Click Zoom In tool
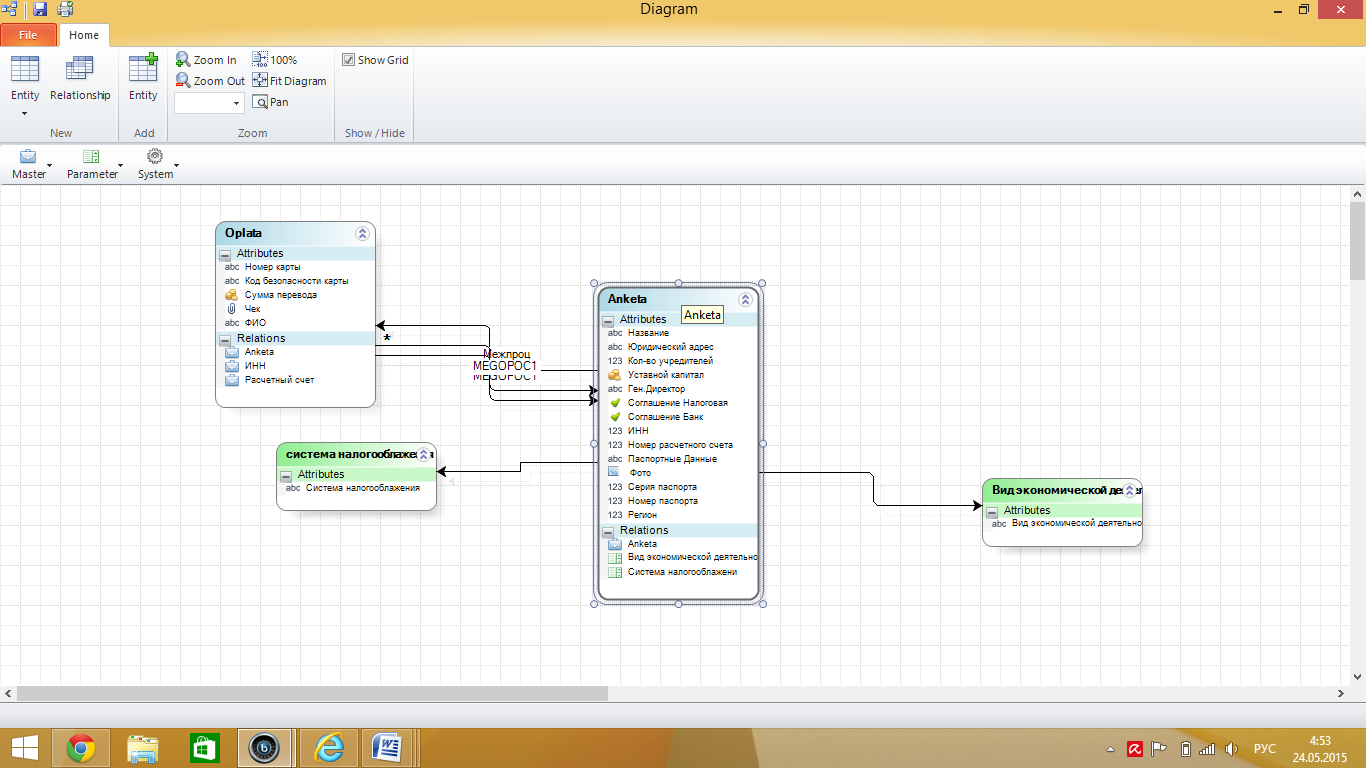Image resolution: width=1366 pixels, height=768 pixels. tap(206, 60)
